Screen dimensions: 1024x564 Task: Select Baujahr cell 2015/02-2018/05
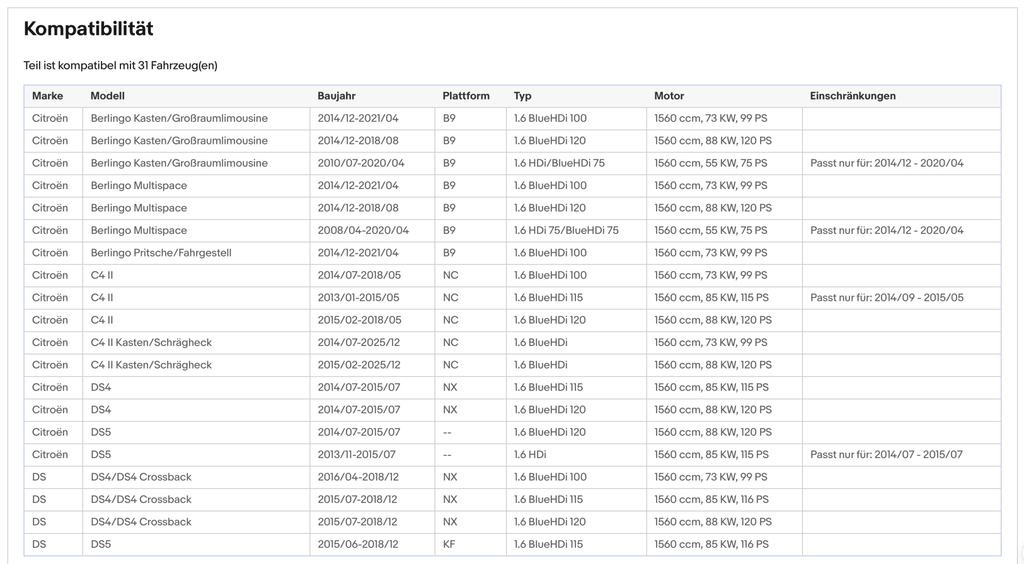point(360,320)
